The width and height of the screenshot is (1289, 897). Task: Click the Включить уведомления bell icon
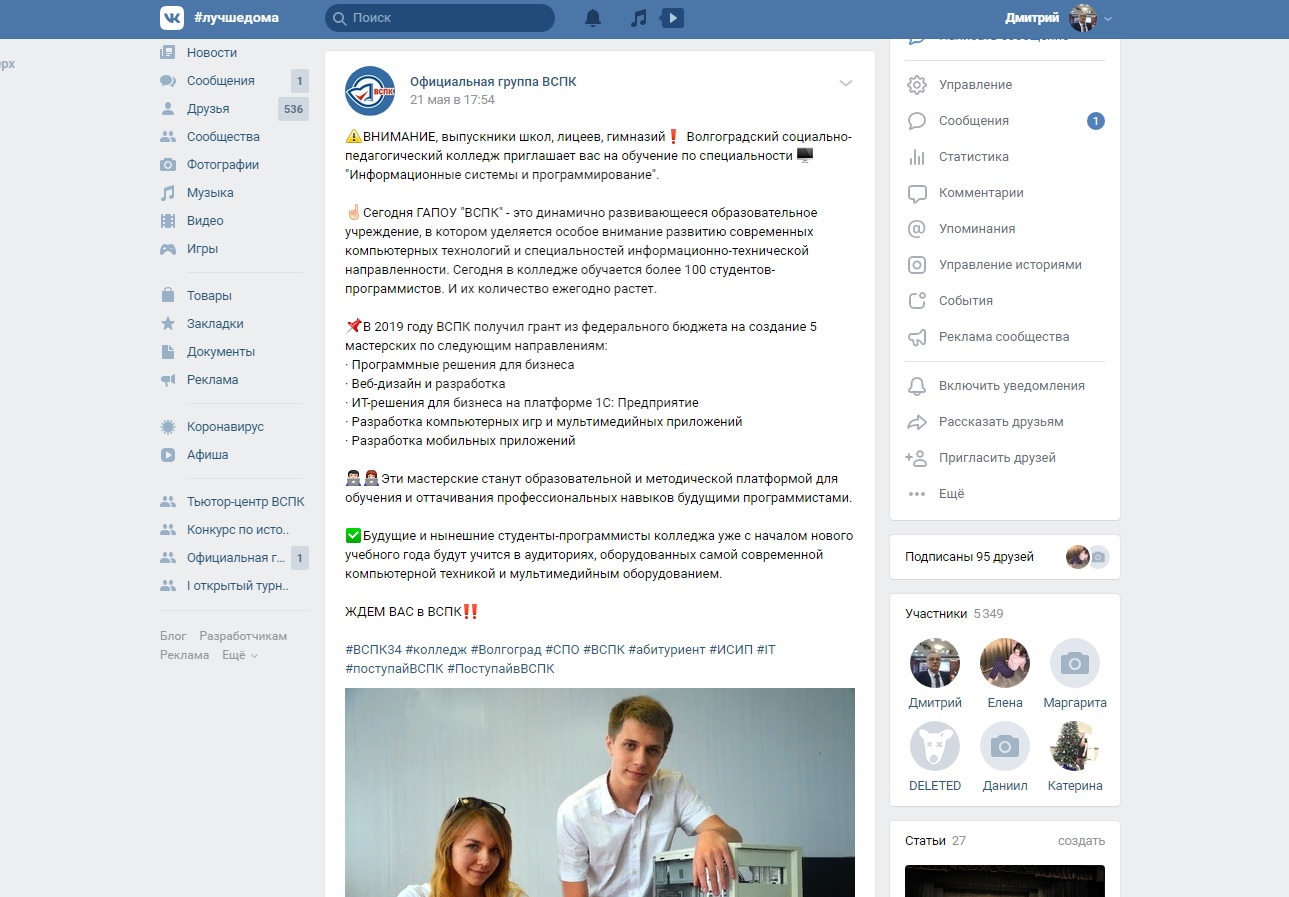pos(916,386)
